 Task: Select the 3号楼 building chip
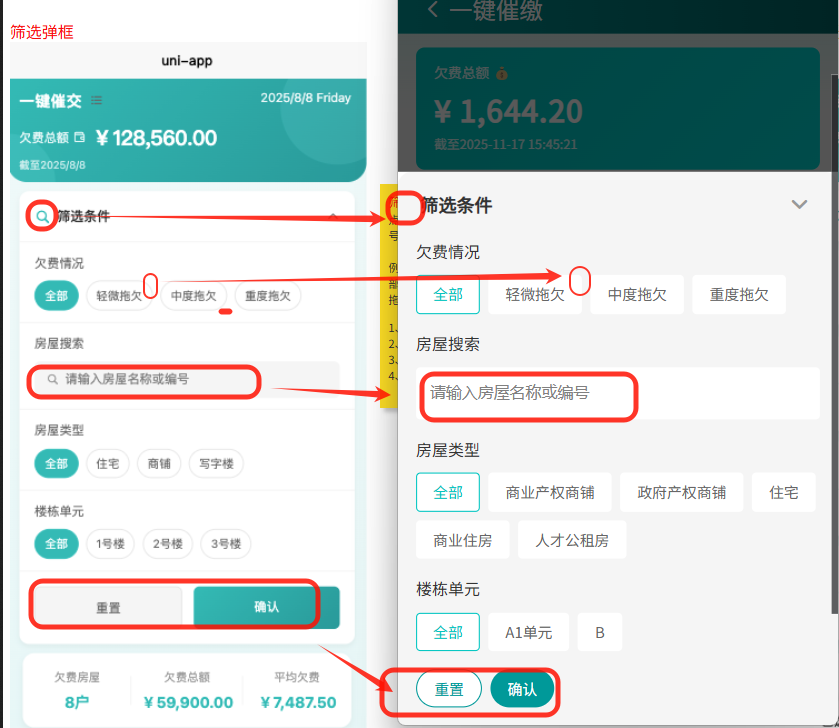(225, 544)
